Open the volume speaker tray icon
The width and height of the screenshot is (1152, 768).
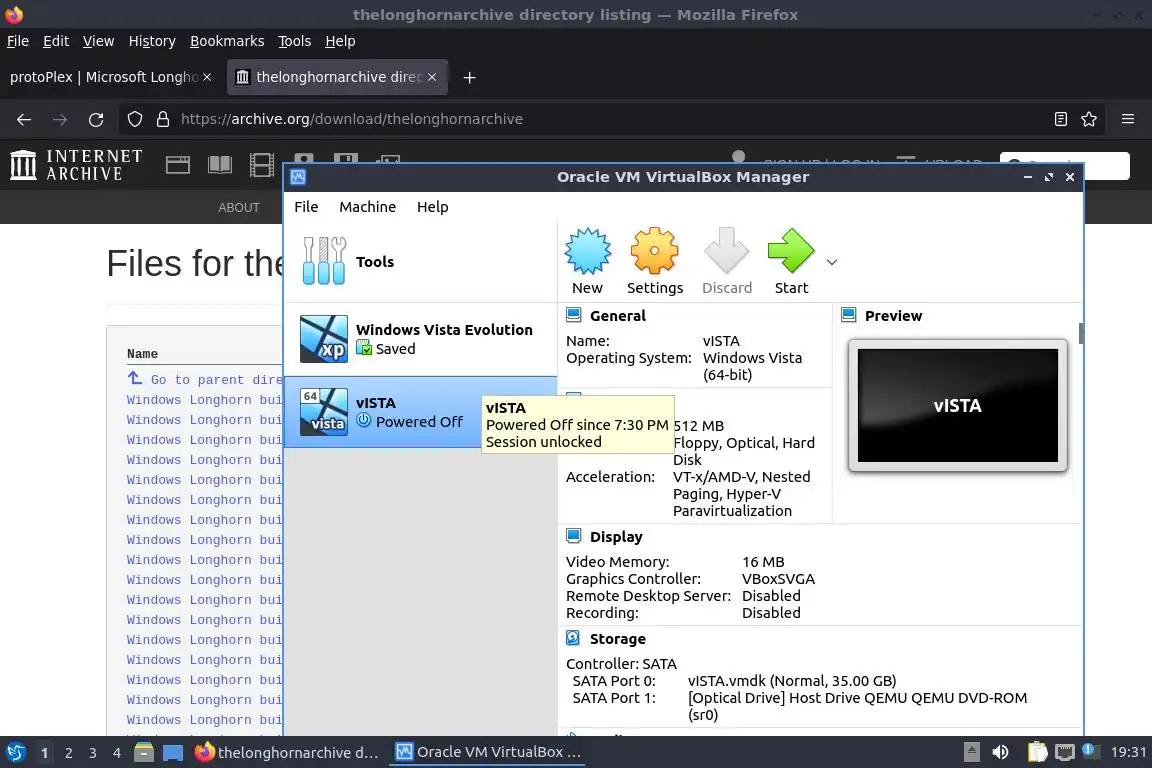pyautogui.click(x=1000, y=753)
